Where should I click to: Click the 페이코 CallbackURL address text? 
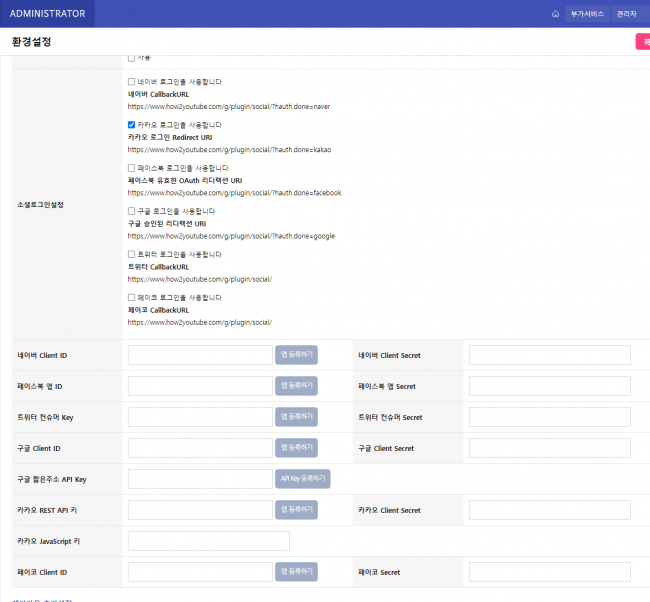point(200,322)
